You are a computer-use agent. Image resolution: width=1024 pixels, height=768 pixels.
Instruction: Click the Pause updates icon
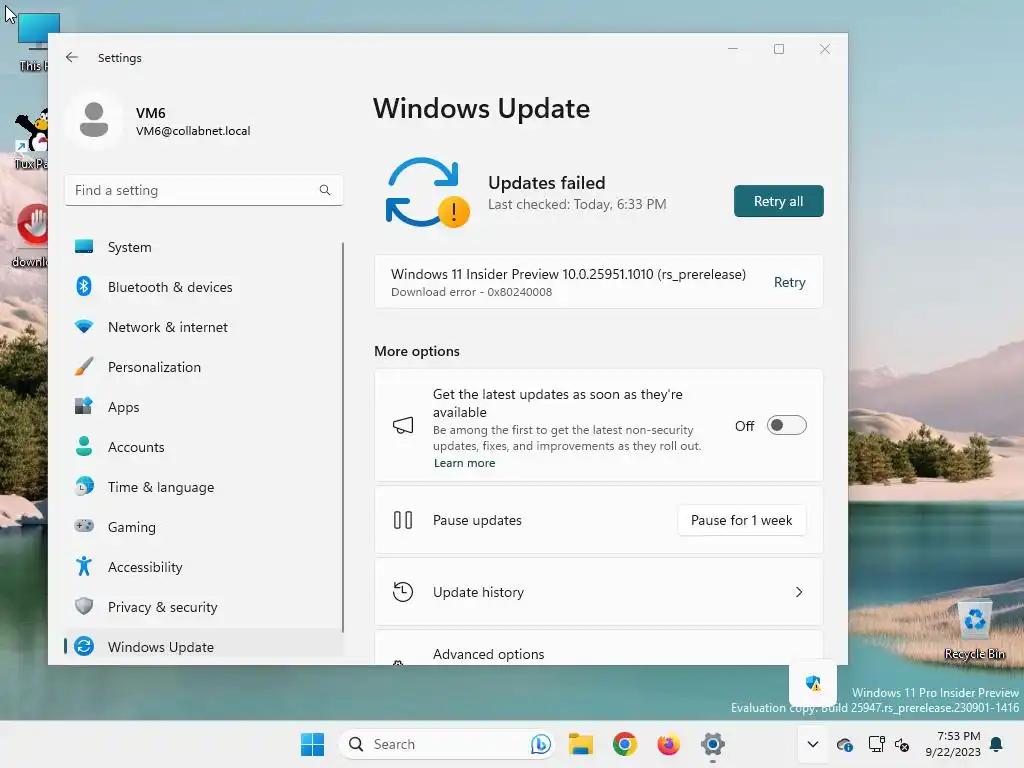(x=403, y=520)
